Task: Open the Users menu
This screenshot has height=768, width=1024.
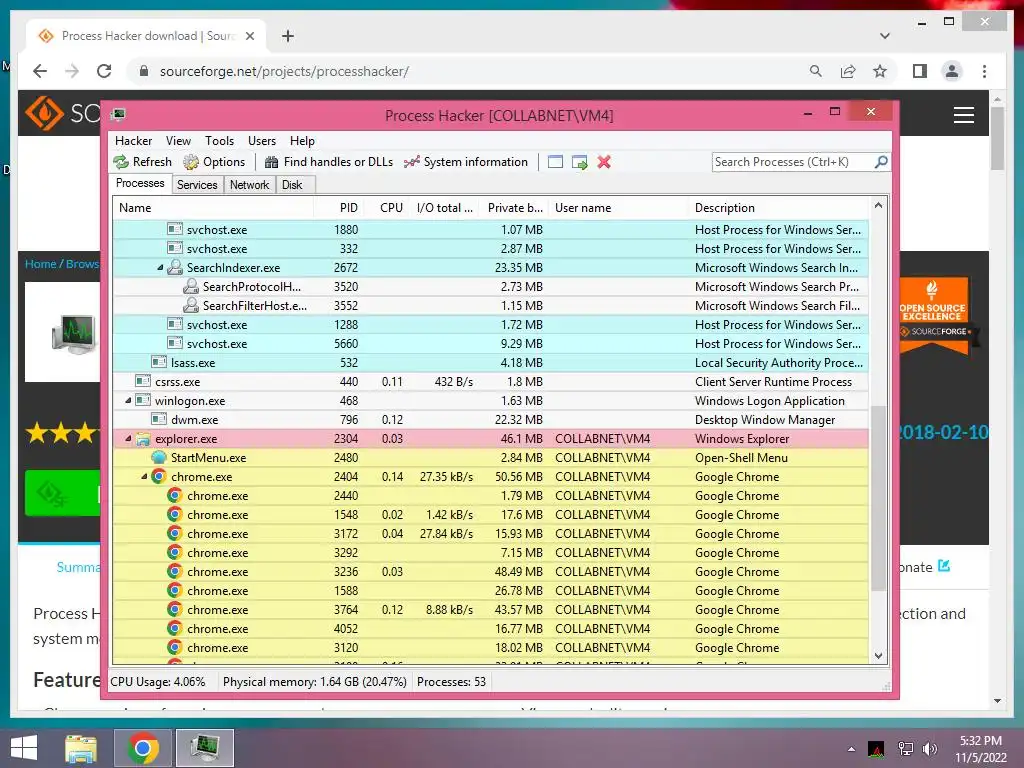Action: pyautogui.click(x=262, y=140)
